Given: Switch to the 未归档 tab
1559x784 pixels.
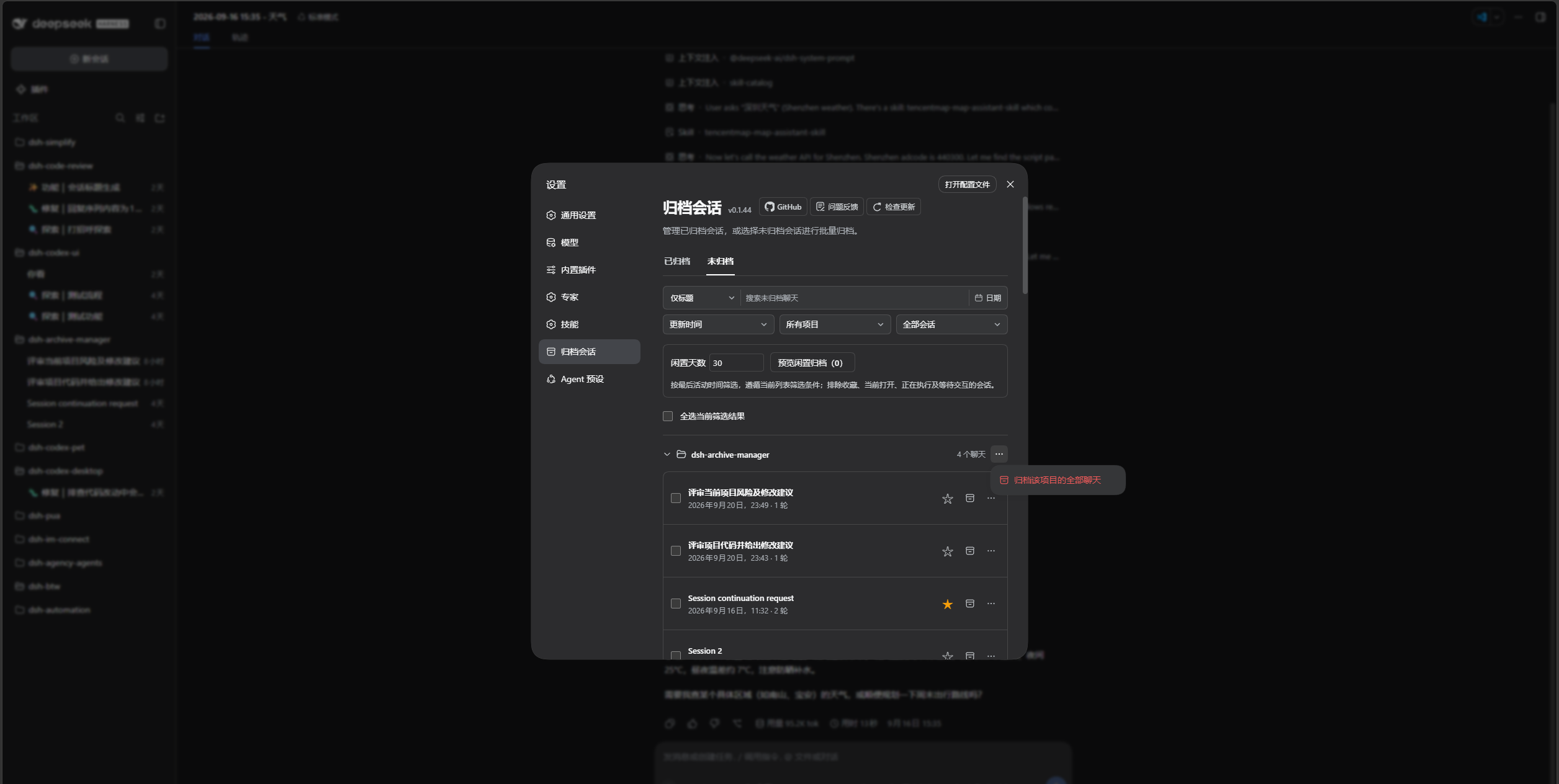Looking at the screenshot, I should [x=720, y=261].
